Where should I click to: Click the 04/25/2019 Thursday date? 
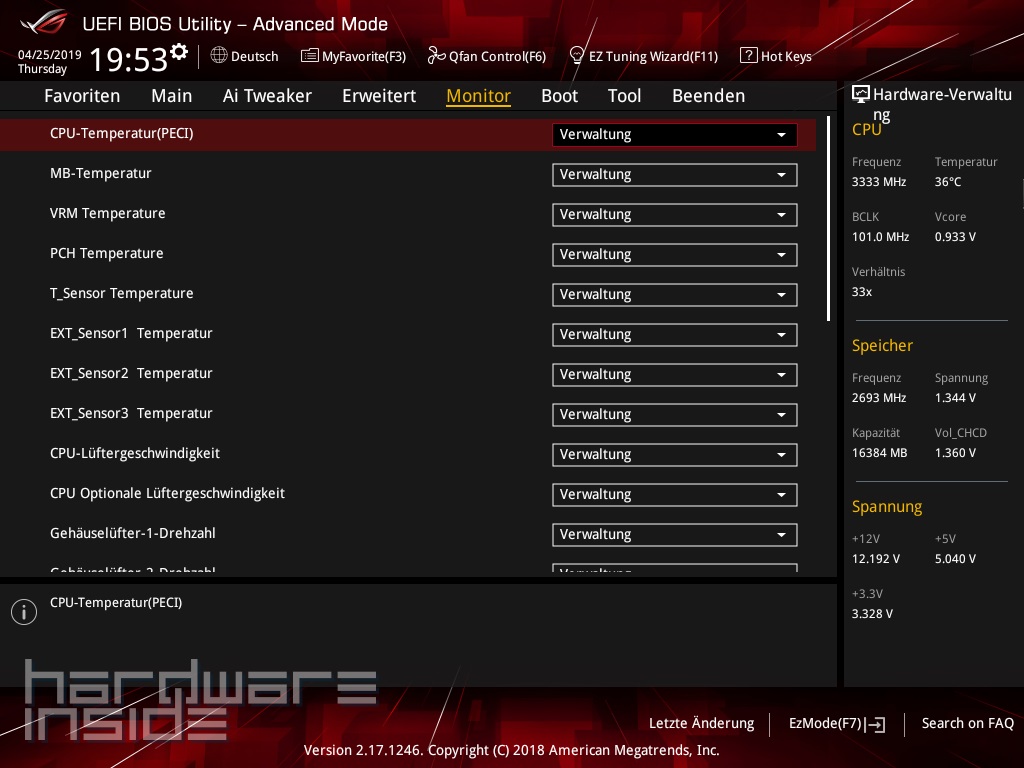coord(50,61)
